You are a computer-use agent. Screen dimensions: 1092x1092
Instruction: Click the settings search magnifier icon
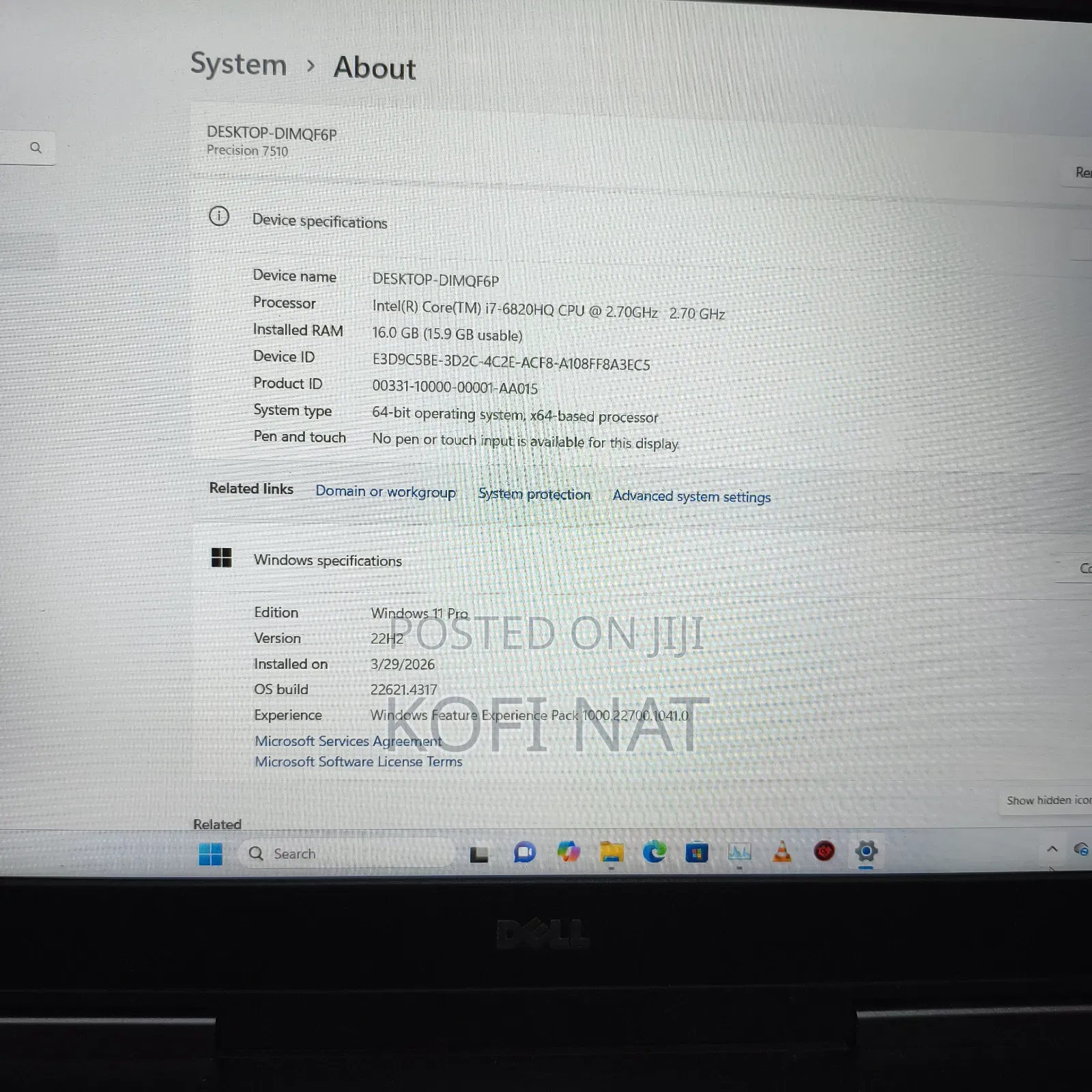(36, 147)
